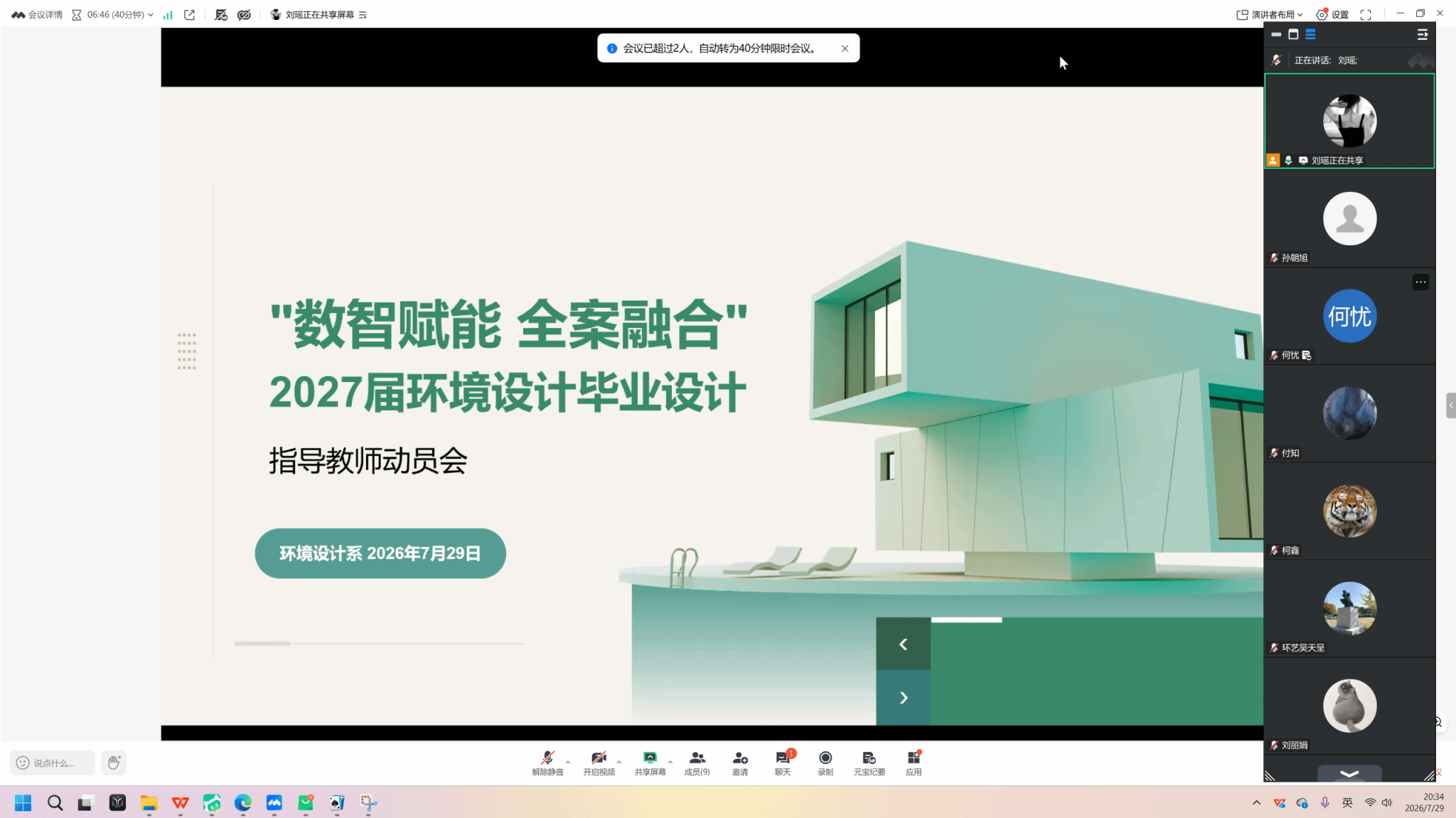The width and height of the screenshot is (1456, 818).
Task: Open 元宝纪要 meeting notes
Action: pyautogui.click(x=869, y=763)
